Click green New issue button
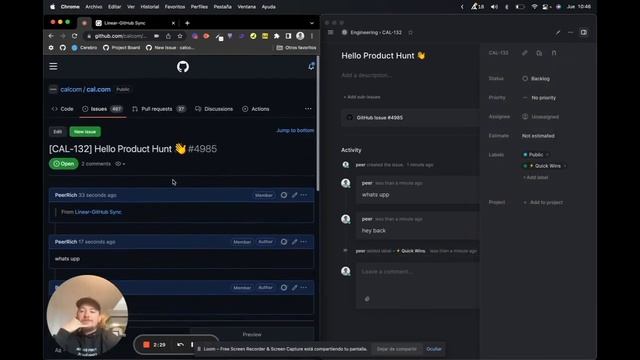 85,132
